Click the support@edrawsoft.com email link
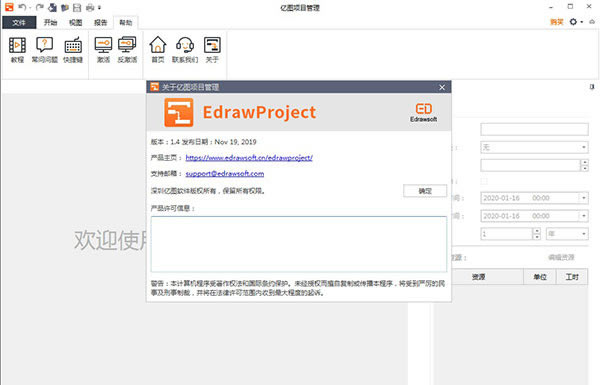 tap(225, 174)
